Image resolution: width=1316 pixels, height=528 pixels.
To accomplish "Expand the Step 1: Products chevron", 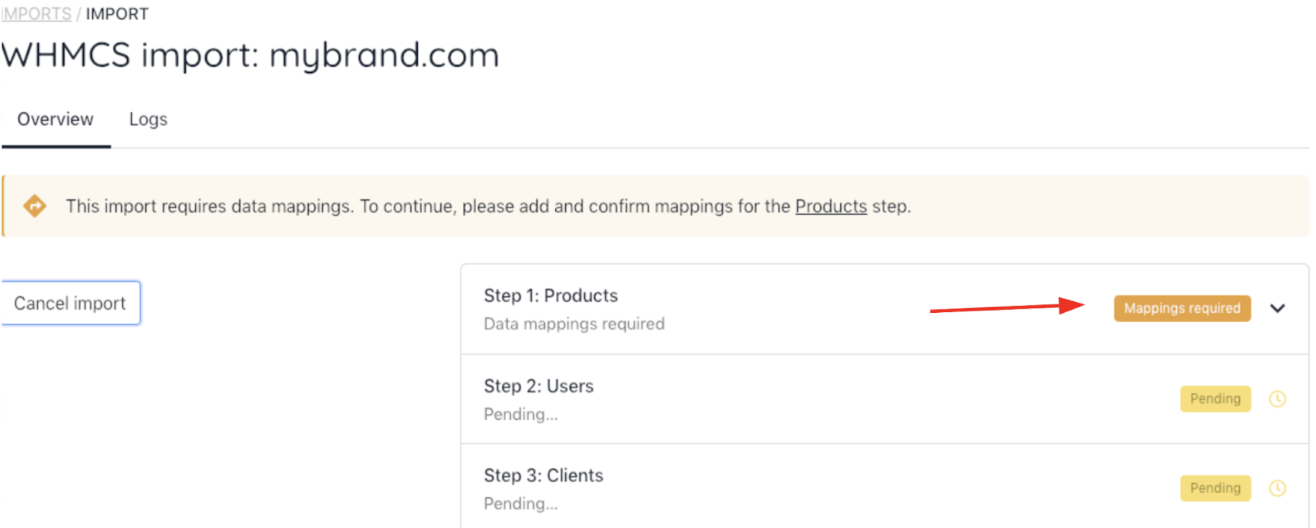I will 1277,309.
